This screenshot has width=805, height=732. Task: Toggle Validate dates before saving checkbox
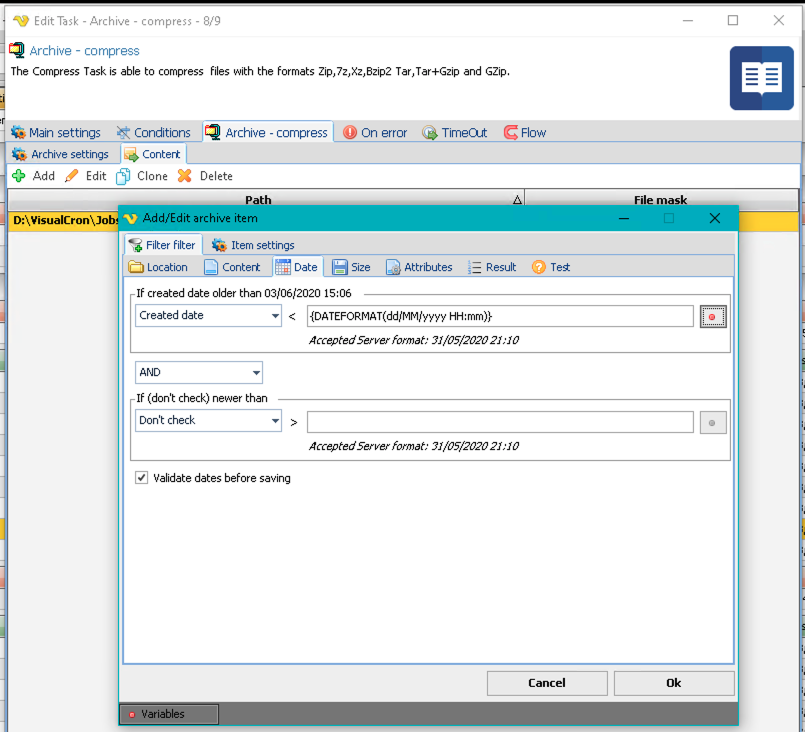pyautogui.click(x=142, y=478)
